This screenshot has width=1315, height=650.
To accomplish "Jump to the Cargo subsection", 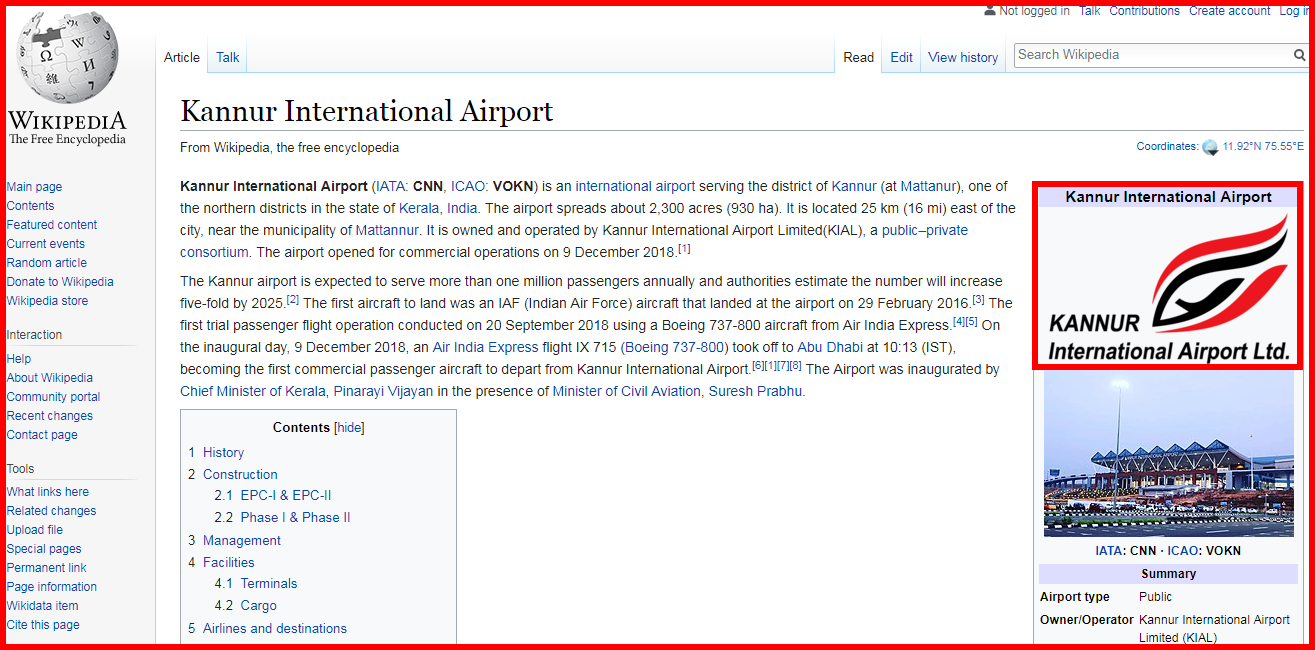I will pyautogui.click(x=259, y=606).
